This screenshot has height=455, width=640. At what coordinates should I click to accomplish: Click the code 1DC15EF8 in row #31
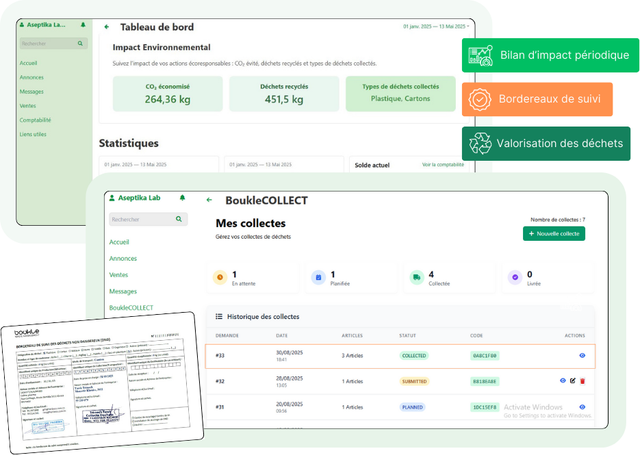[484, 407]
